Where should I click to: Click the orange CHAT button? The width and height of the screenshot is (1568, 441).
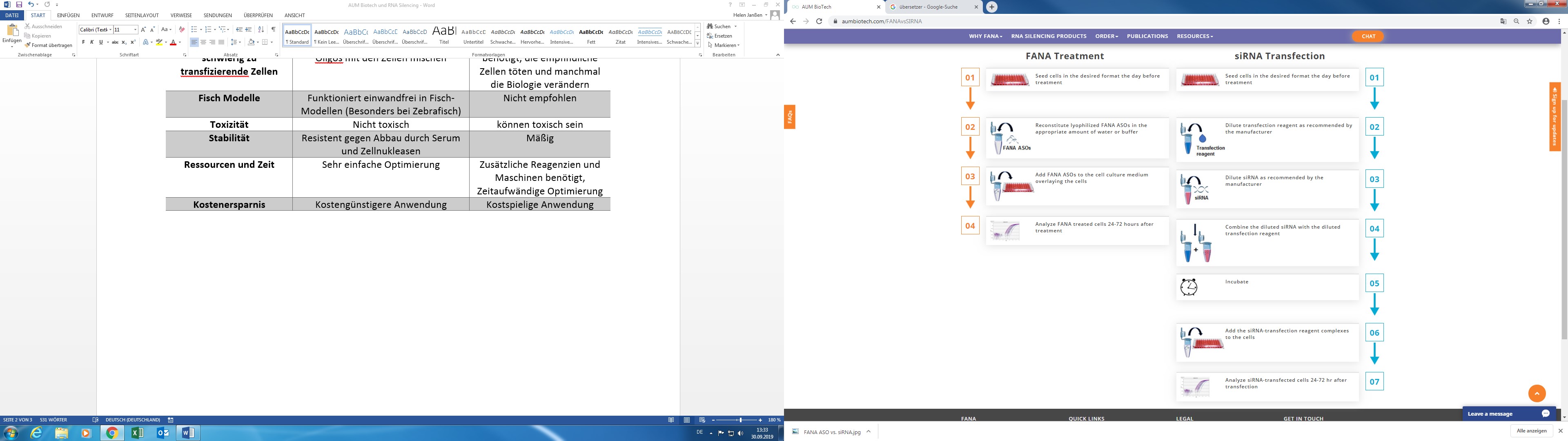pos(1368,36)
